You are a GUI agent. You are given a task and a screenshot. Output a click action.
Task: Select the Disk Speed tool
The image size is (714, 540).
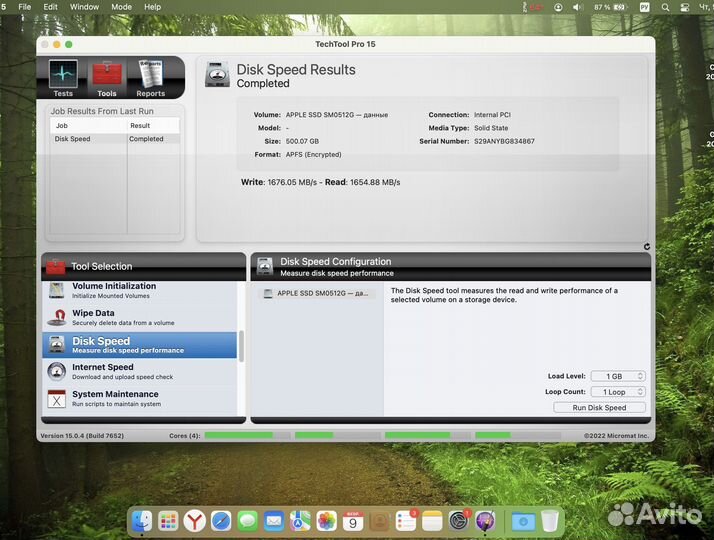[x=139, y=345]
